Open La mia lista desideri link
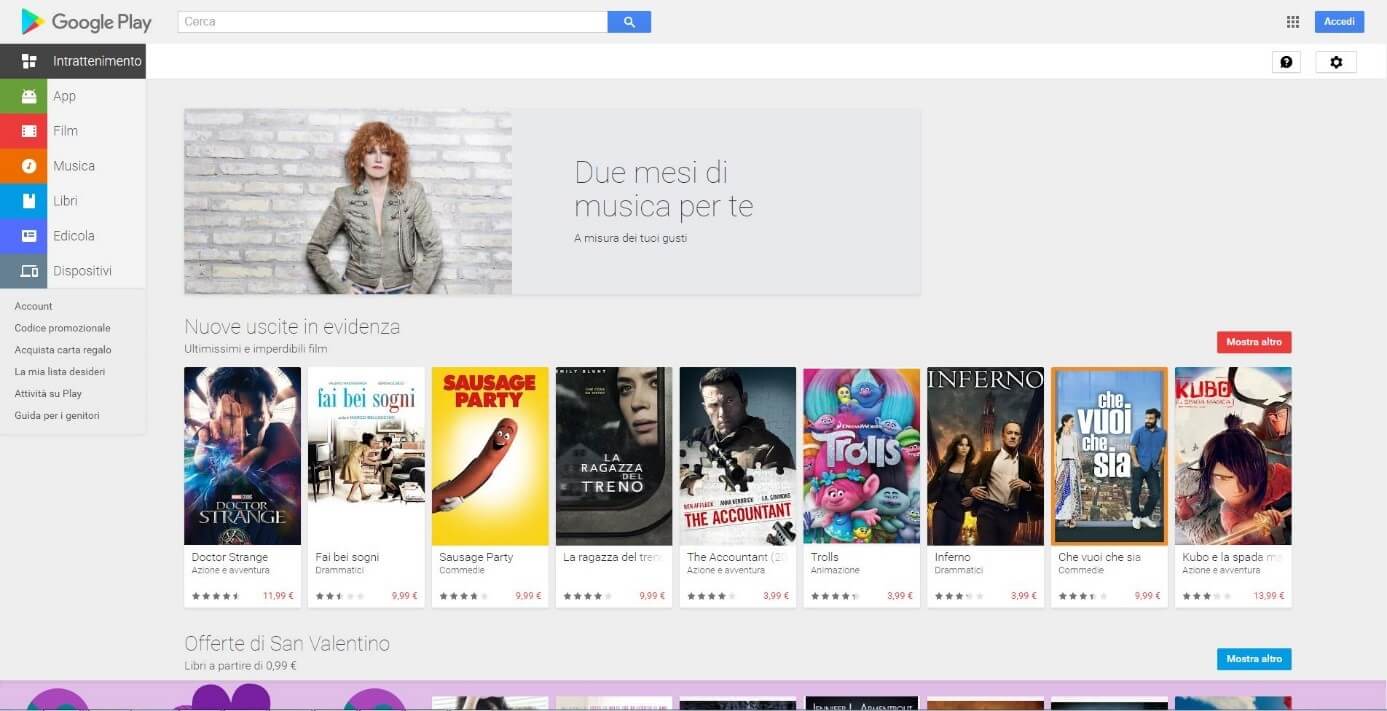The image size is (1387, 711). (x=60, y=372)
